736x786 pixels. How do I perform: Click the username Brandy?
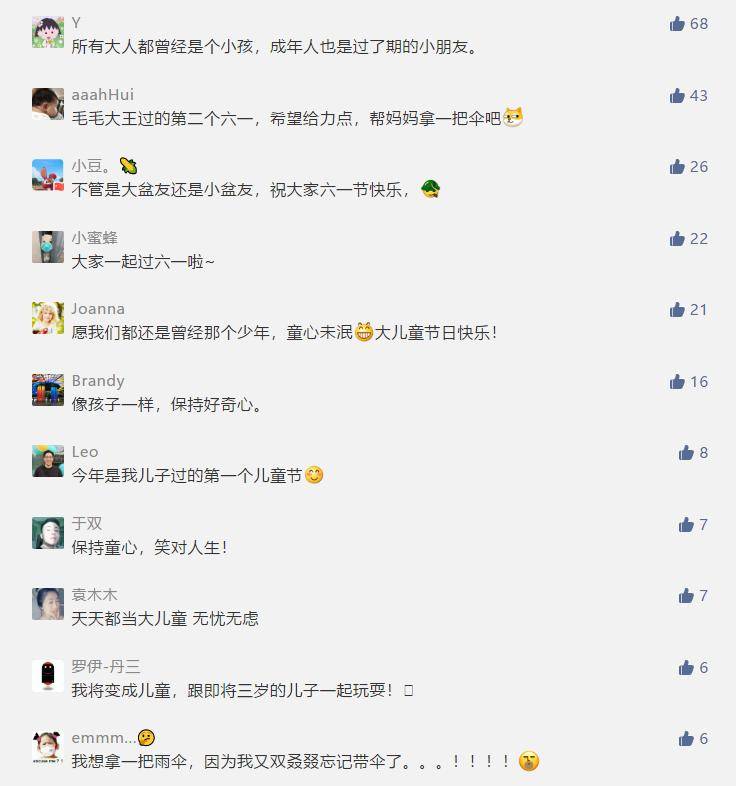[x=98, y=381]
